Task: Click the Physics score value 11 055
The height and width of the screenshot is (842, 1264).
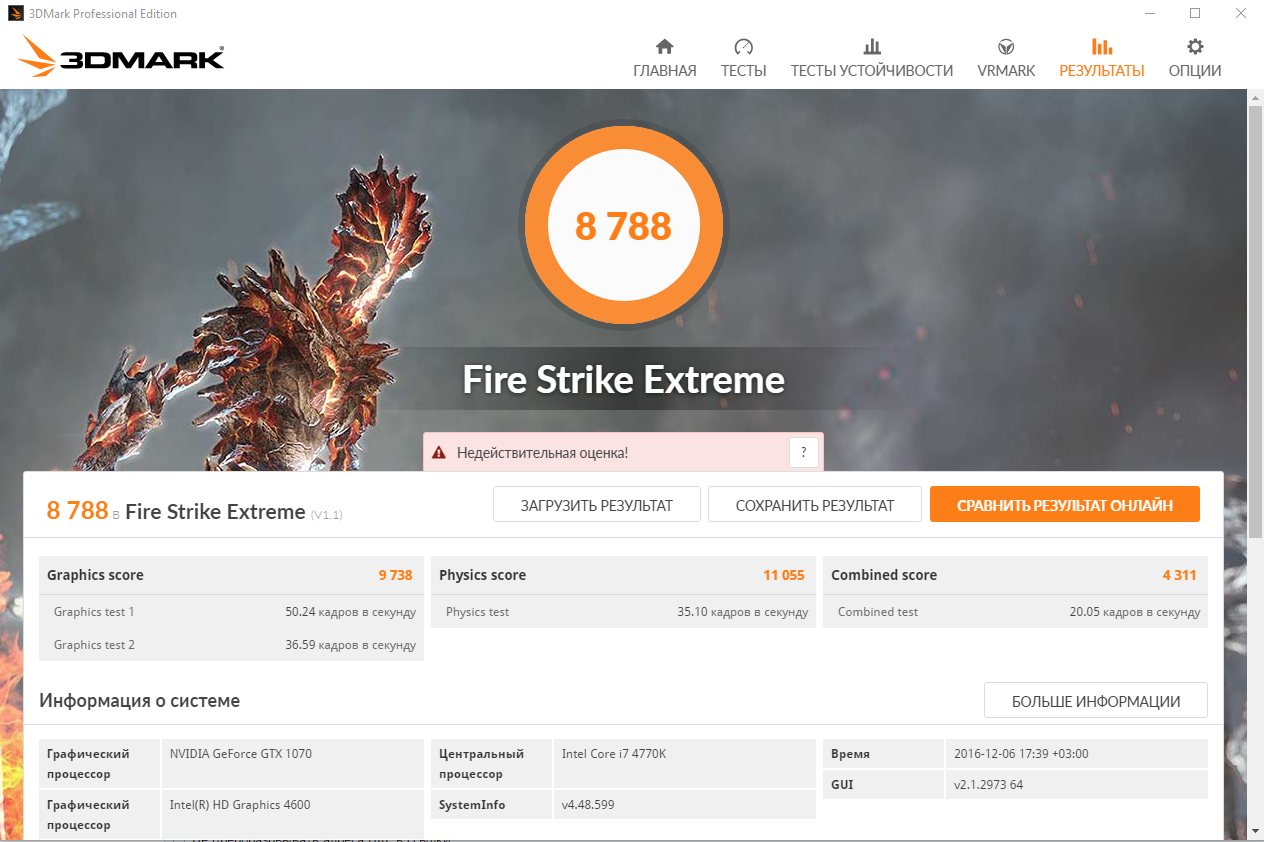Action: (784, 575)
